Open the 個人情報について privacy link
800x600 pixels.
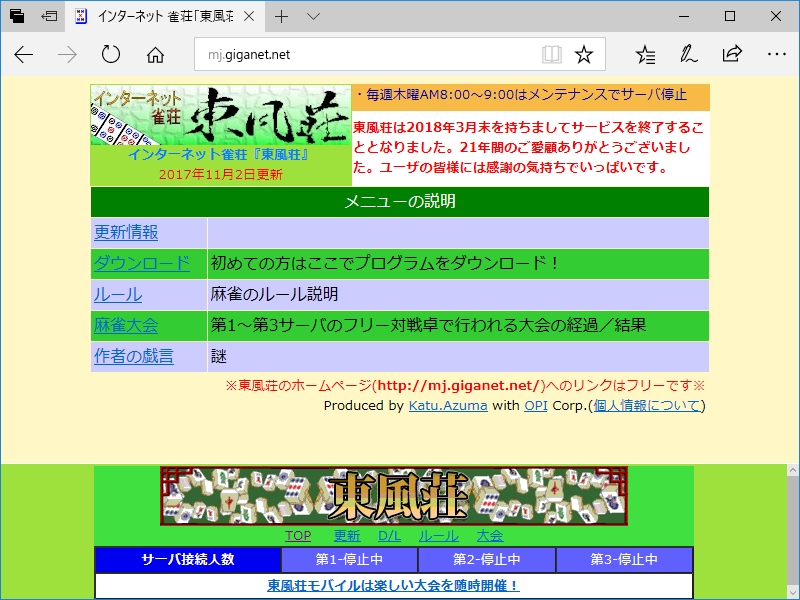click(654, 404)
